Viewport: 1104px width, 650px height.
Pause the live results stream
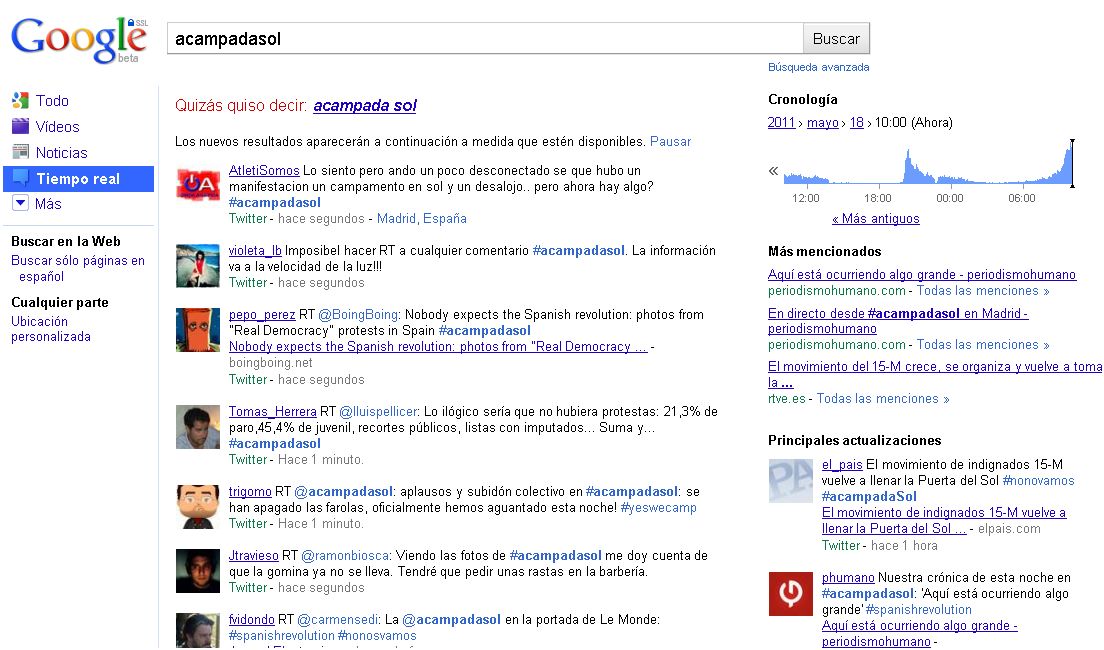(670, 141)
